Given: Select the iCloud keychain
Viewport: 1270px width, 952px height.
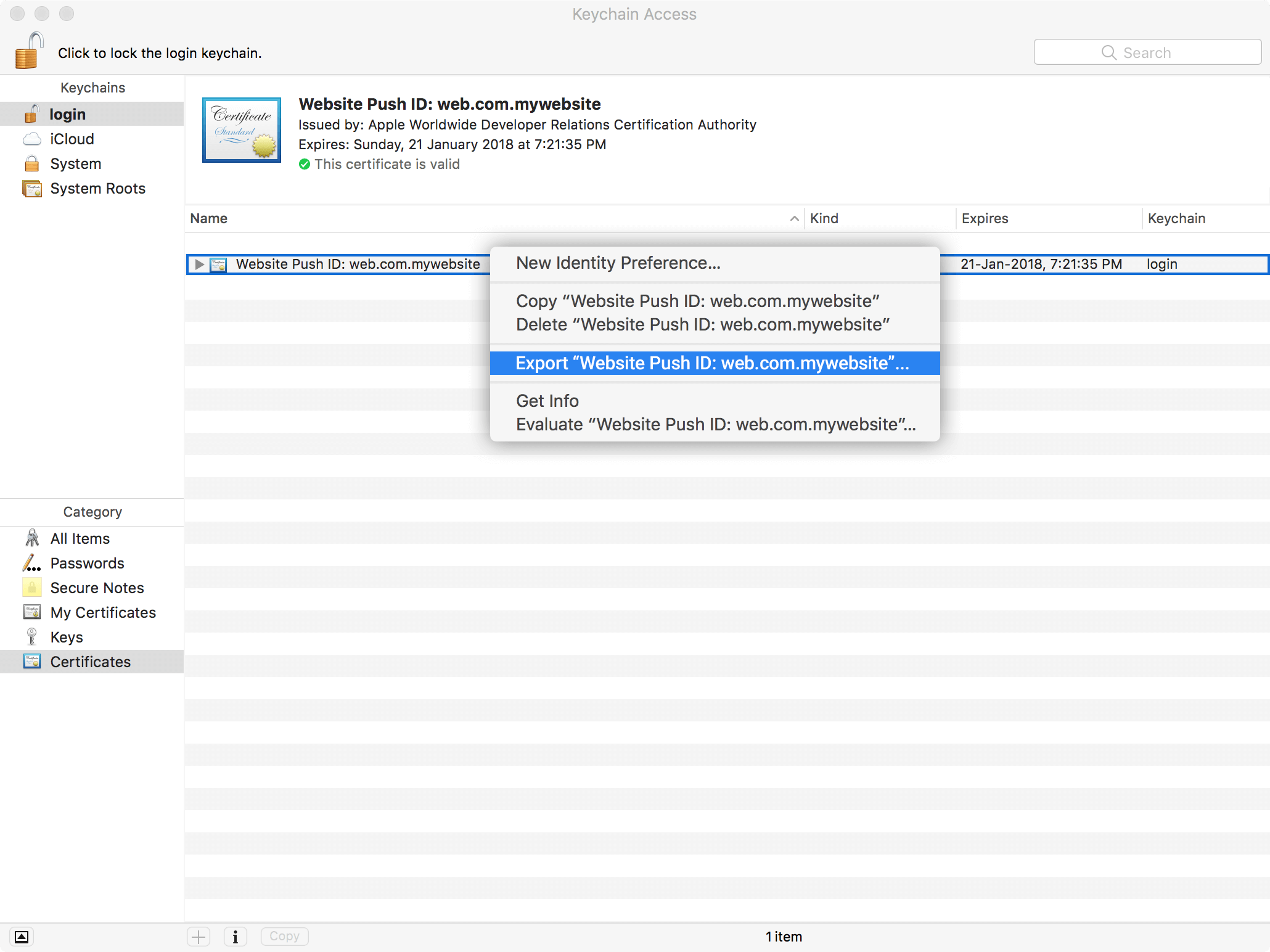Looking at the screenshot, I should [x=72, y=139].
